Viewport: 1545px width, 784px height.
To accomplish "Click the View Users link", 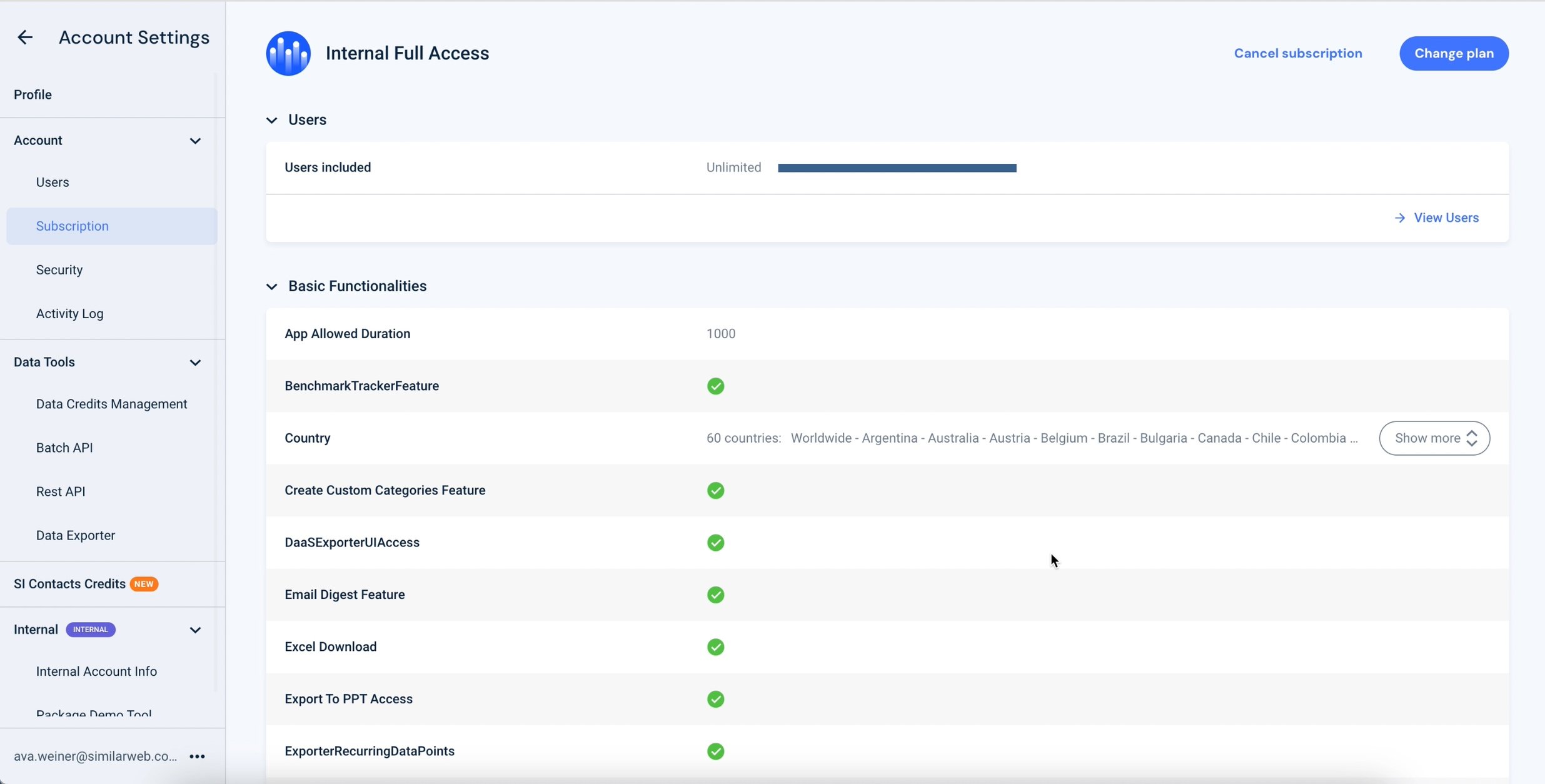I will point(1446,218).
